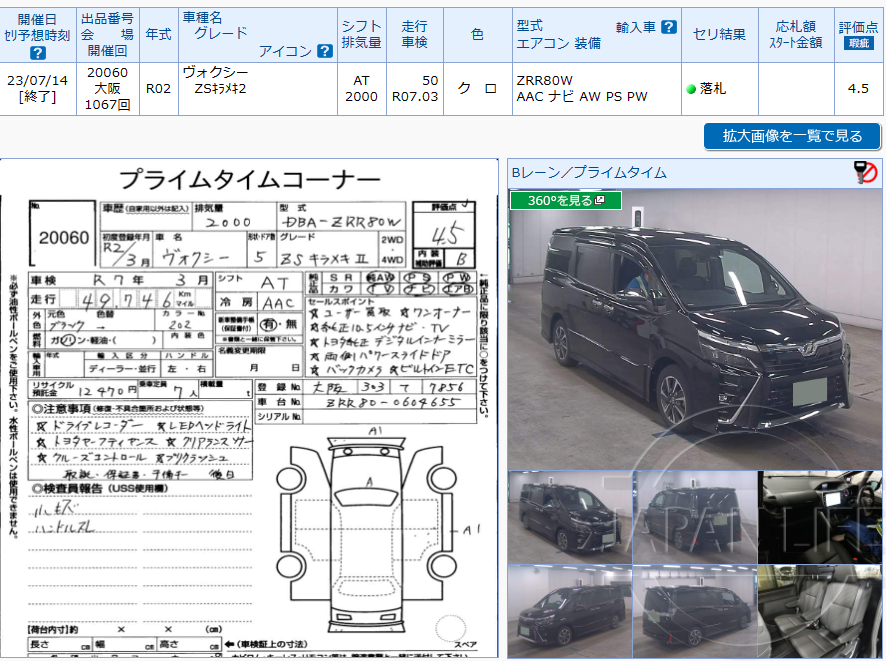This screenshot has height=661, width=886.
Task: View the interior seats thumbnail
Action: pos(818,610)
